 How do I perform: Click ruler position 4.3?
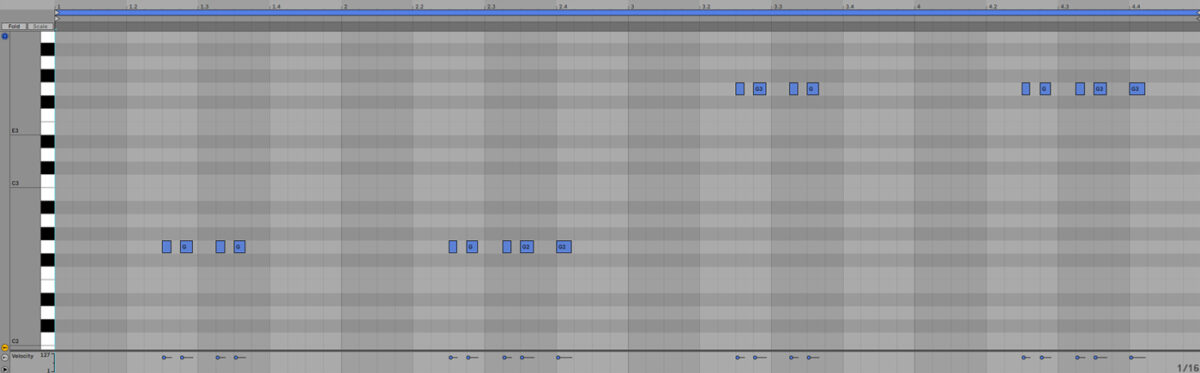(1065, 6)
